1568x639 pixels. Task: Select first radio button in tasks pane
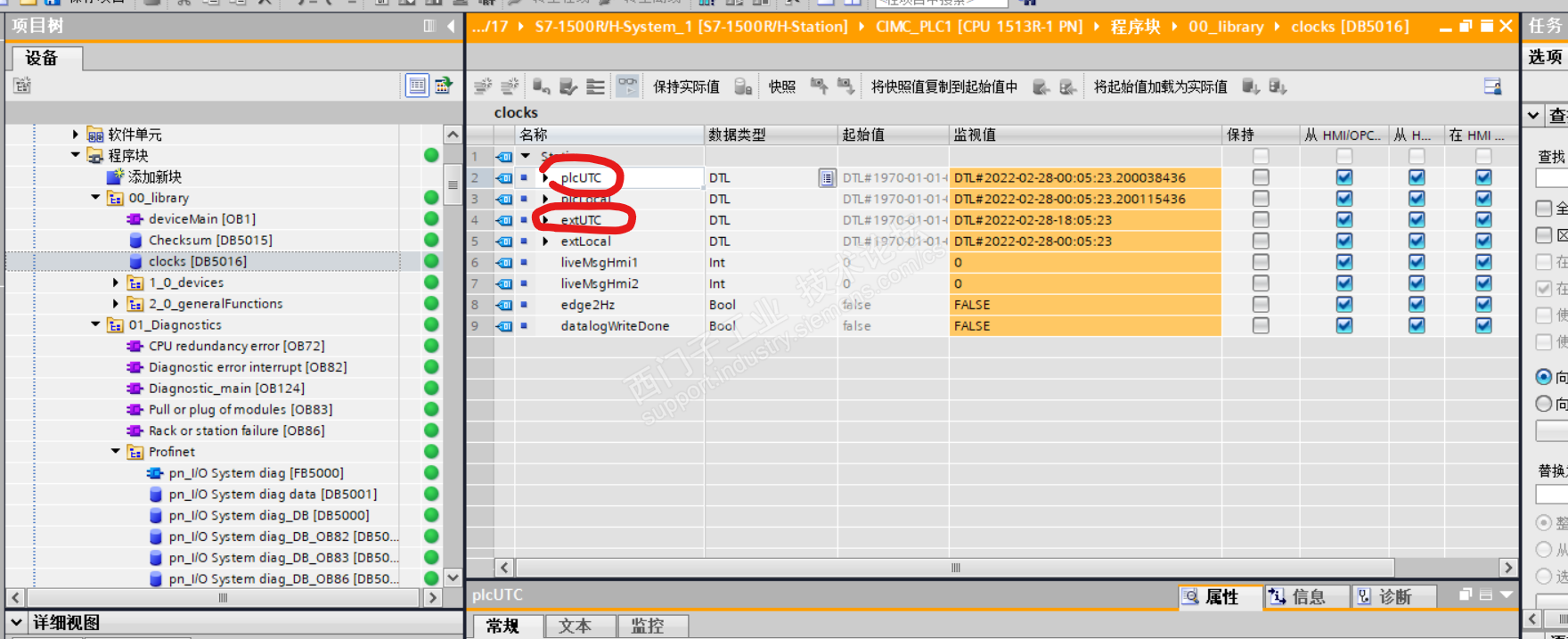[x=1544, y=376]
